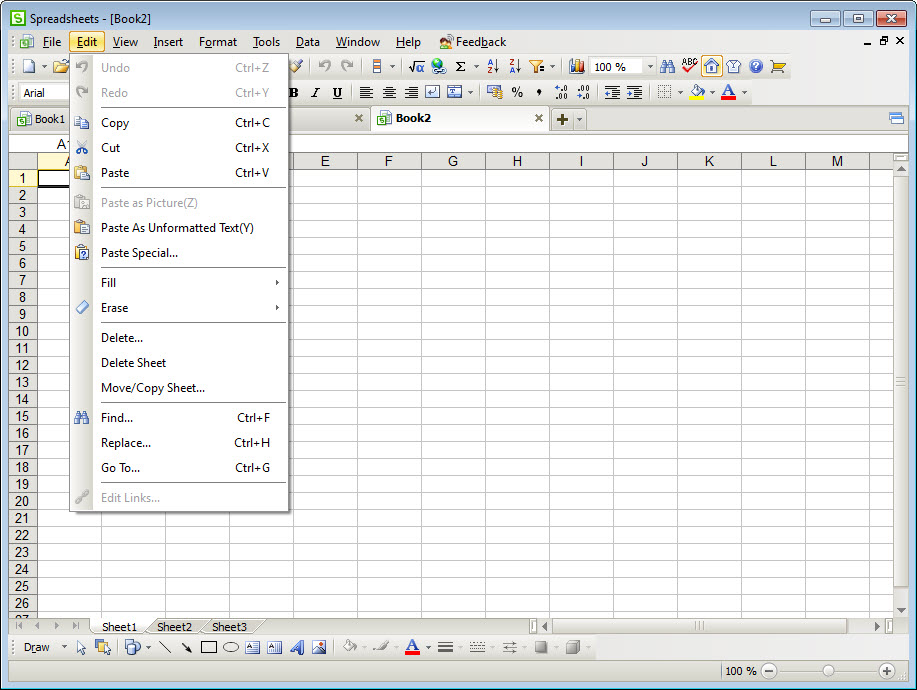Click the Insert Picture icon in Draw toolbar
917x690 pixels.
click(x=319, y=647)
